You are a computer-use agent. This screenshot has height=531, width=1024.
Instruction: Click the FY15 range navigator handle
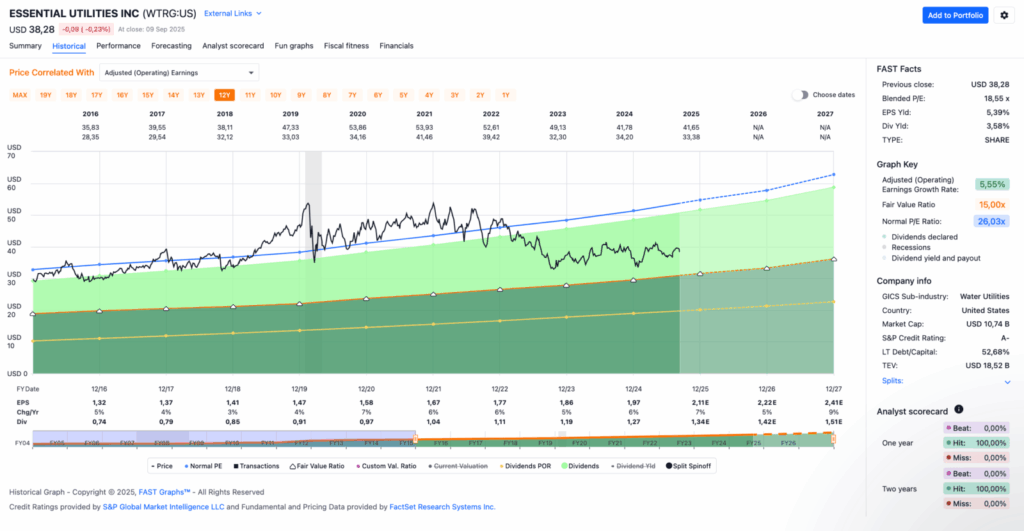coord(415,440)
